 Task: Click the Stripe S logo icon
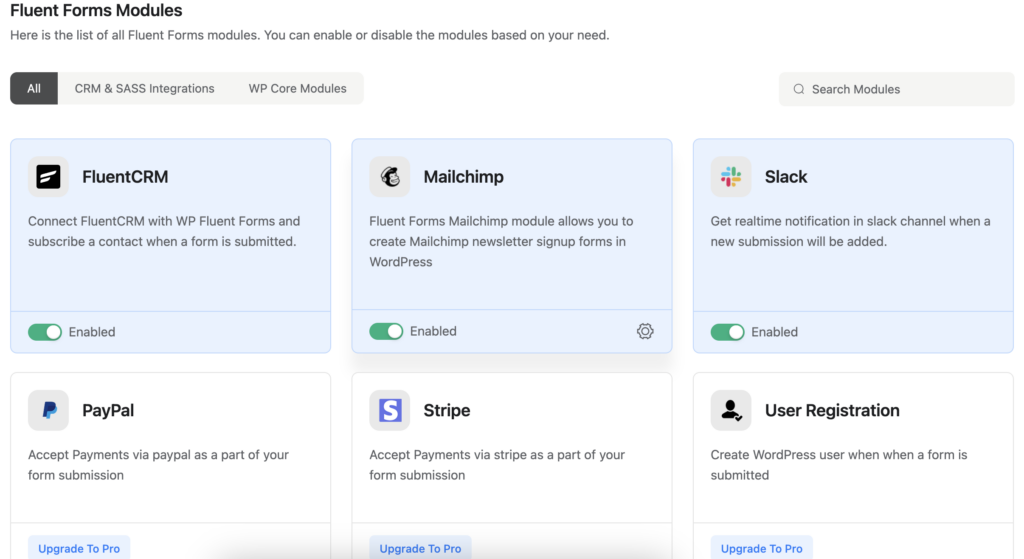pyautogui.click(x=390, y=410)
